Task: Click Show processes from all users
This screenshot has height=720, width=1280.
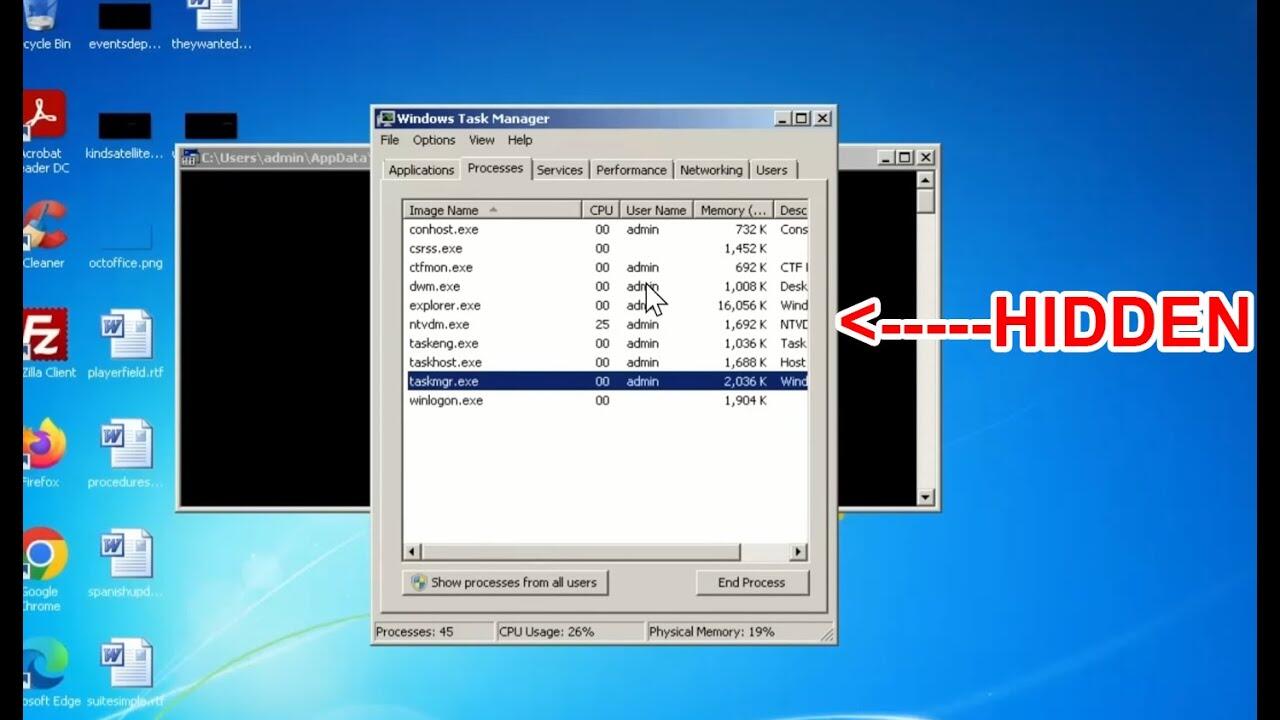Action: [x=505, y=582]
